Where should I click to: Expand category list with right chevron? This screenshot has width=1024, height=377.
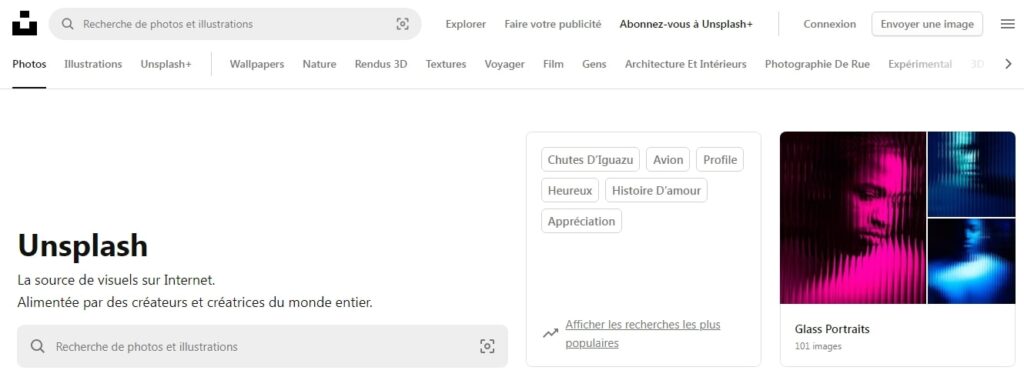(x=1008, y=64)
